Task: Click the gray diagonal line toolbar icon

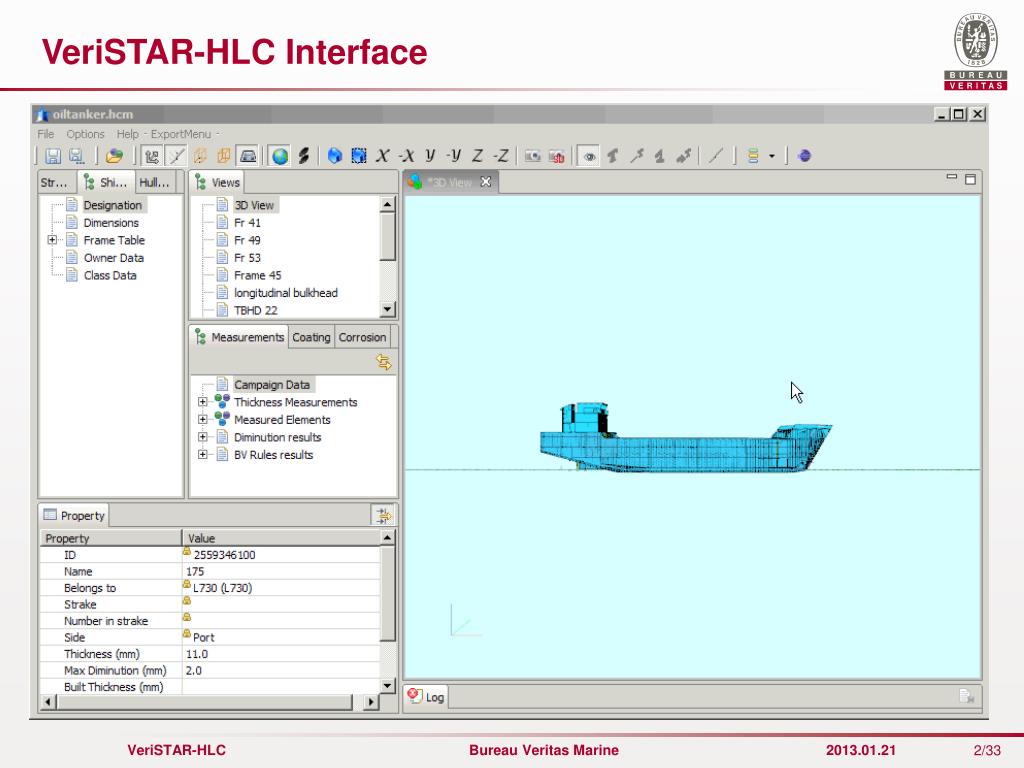Action: (x=716, y=156)
